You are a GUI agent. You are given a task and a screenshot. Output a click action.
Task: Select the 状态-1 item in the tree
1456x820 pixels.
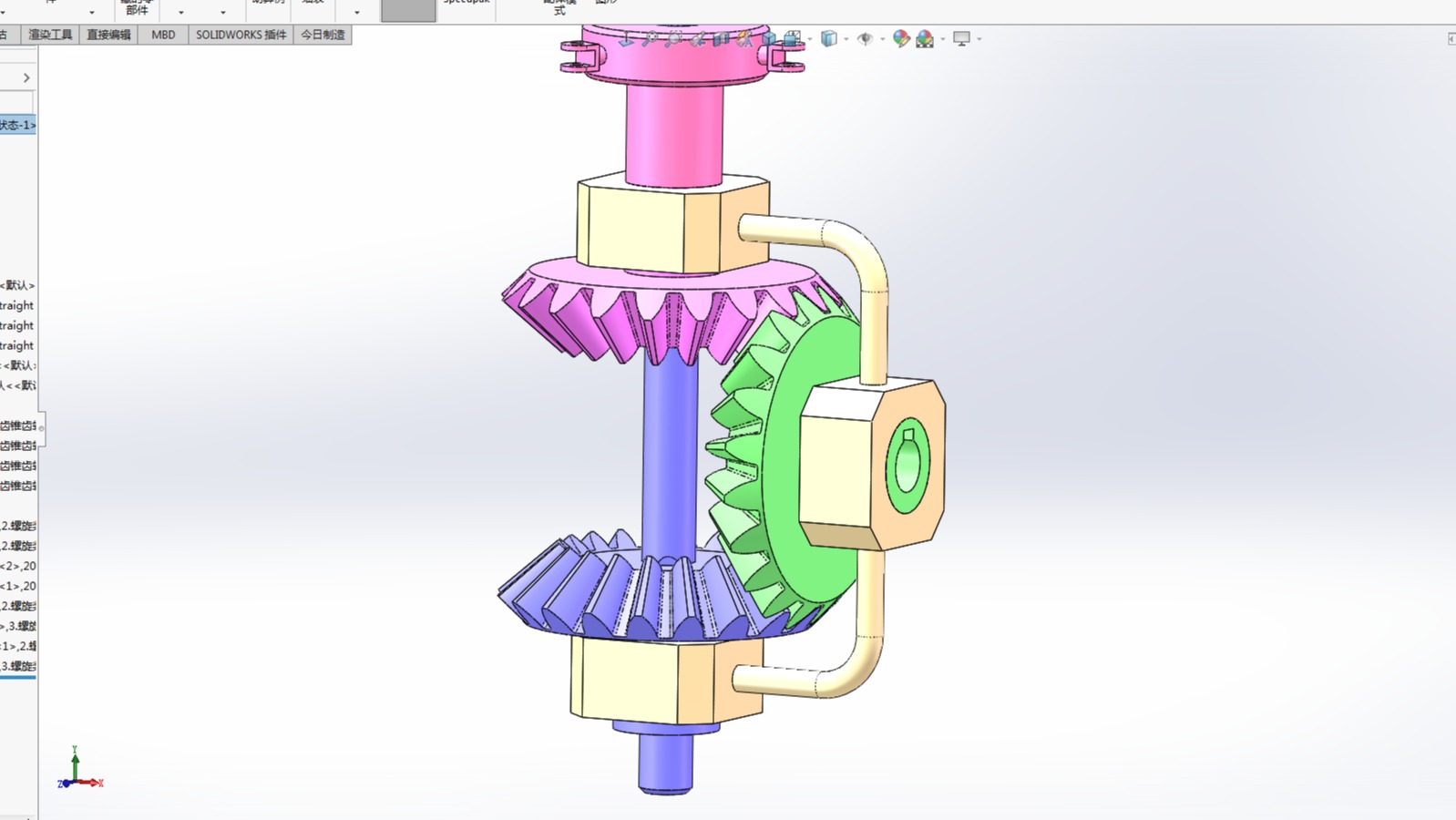pos(18,125)
